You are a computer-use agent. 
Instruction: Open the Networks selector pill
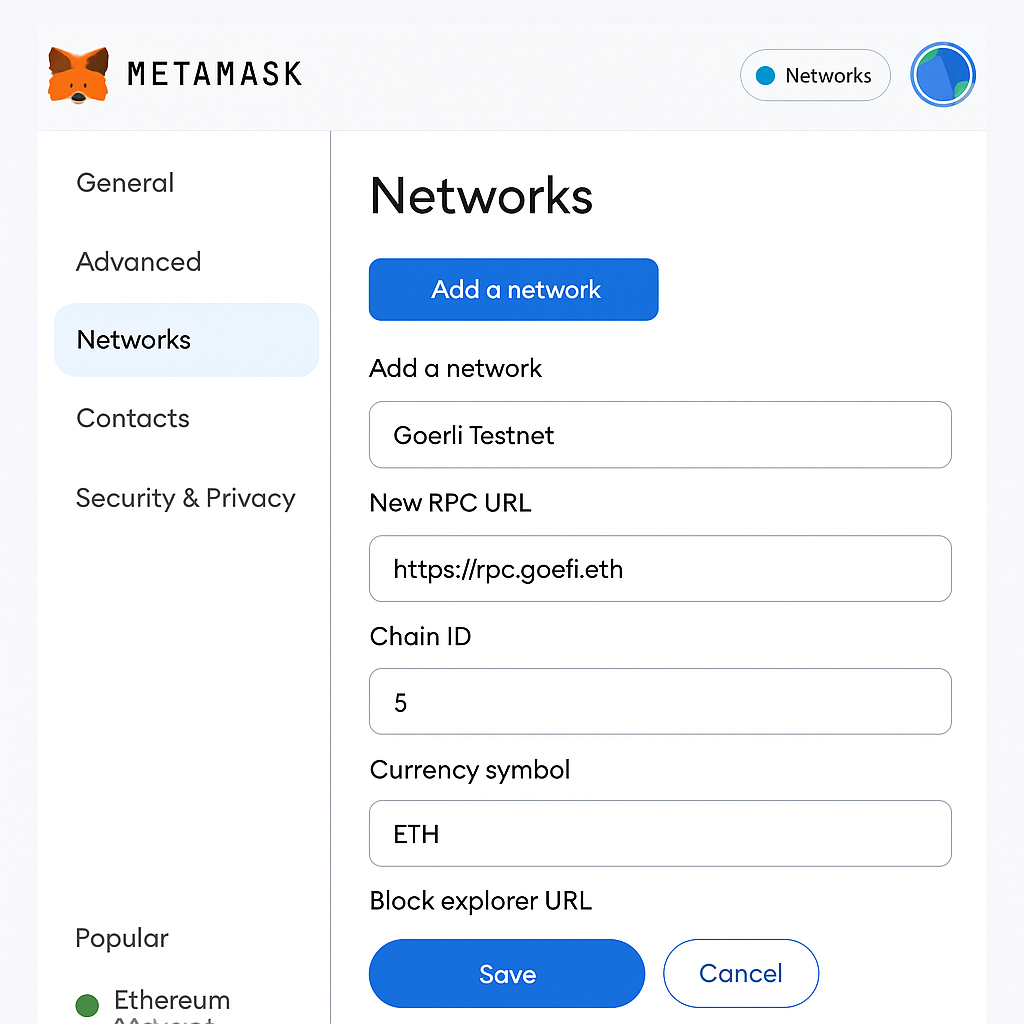815,75
